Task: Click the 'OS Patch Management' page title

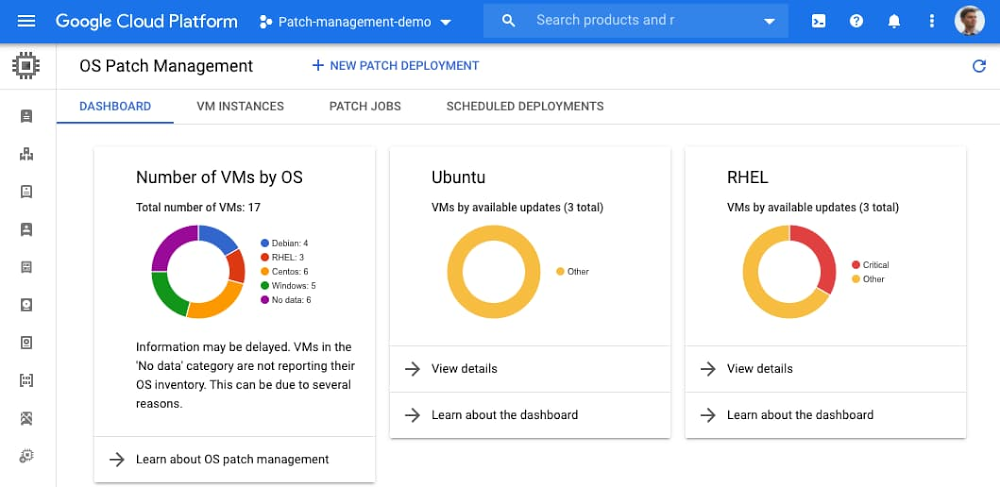Action: [x=166, y=66]
